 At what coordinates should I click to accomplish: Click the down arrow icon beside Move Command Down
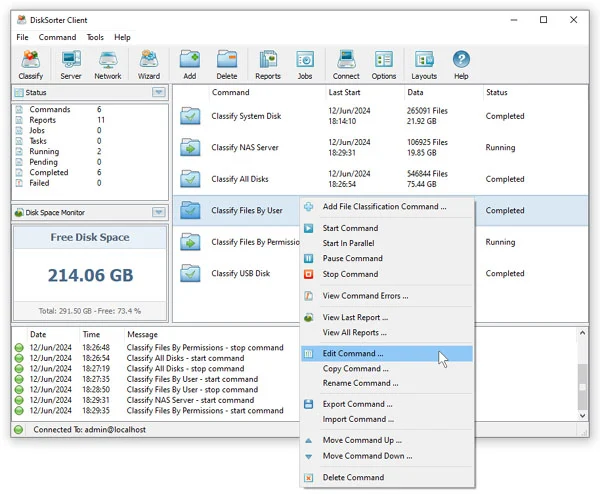tap(308, 456)
